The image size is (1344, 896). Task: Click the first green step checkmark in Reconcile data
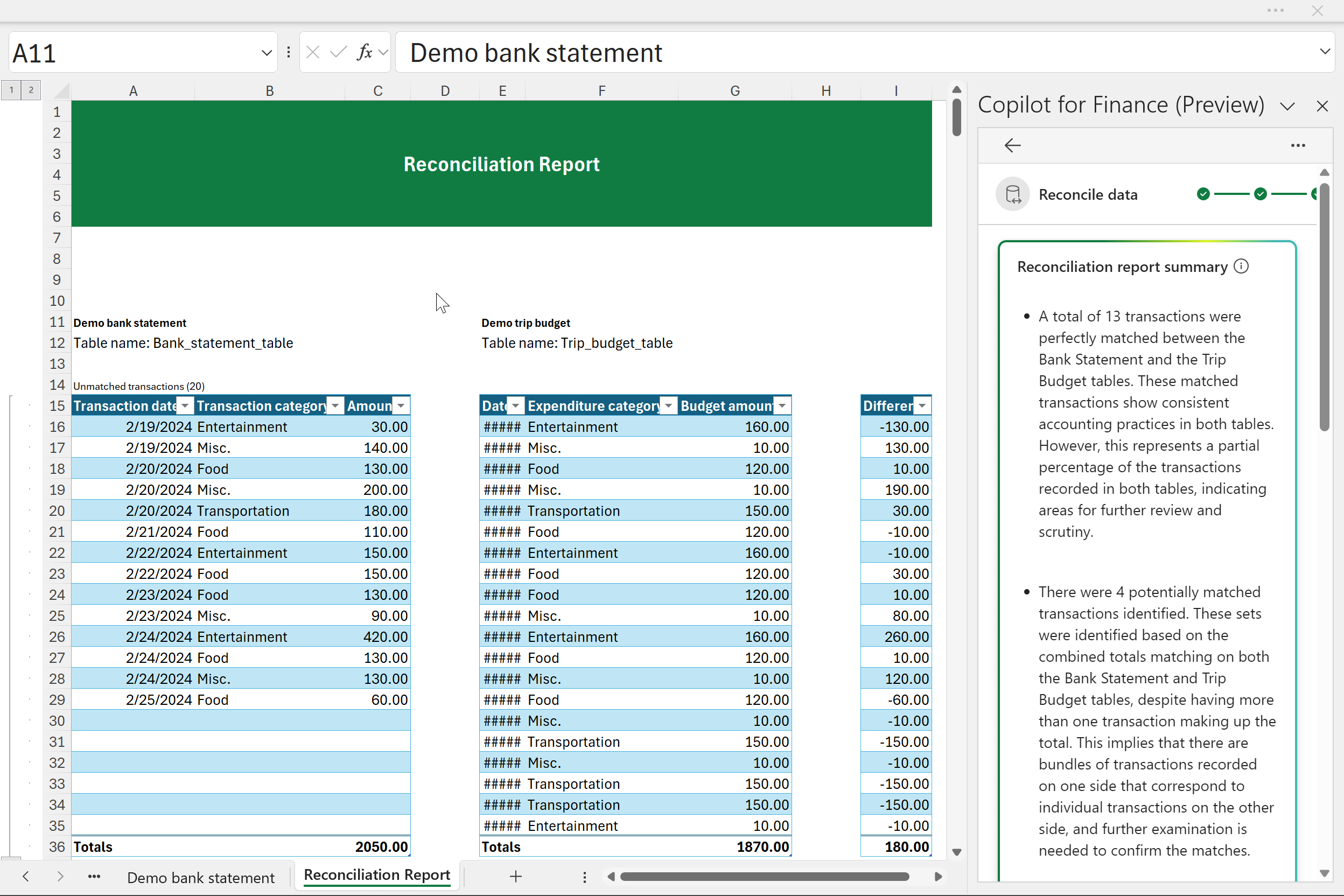tap(1203, 194)
